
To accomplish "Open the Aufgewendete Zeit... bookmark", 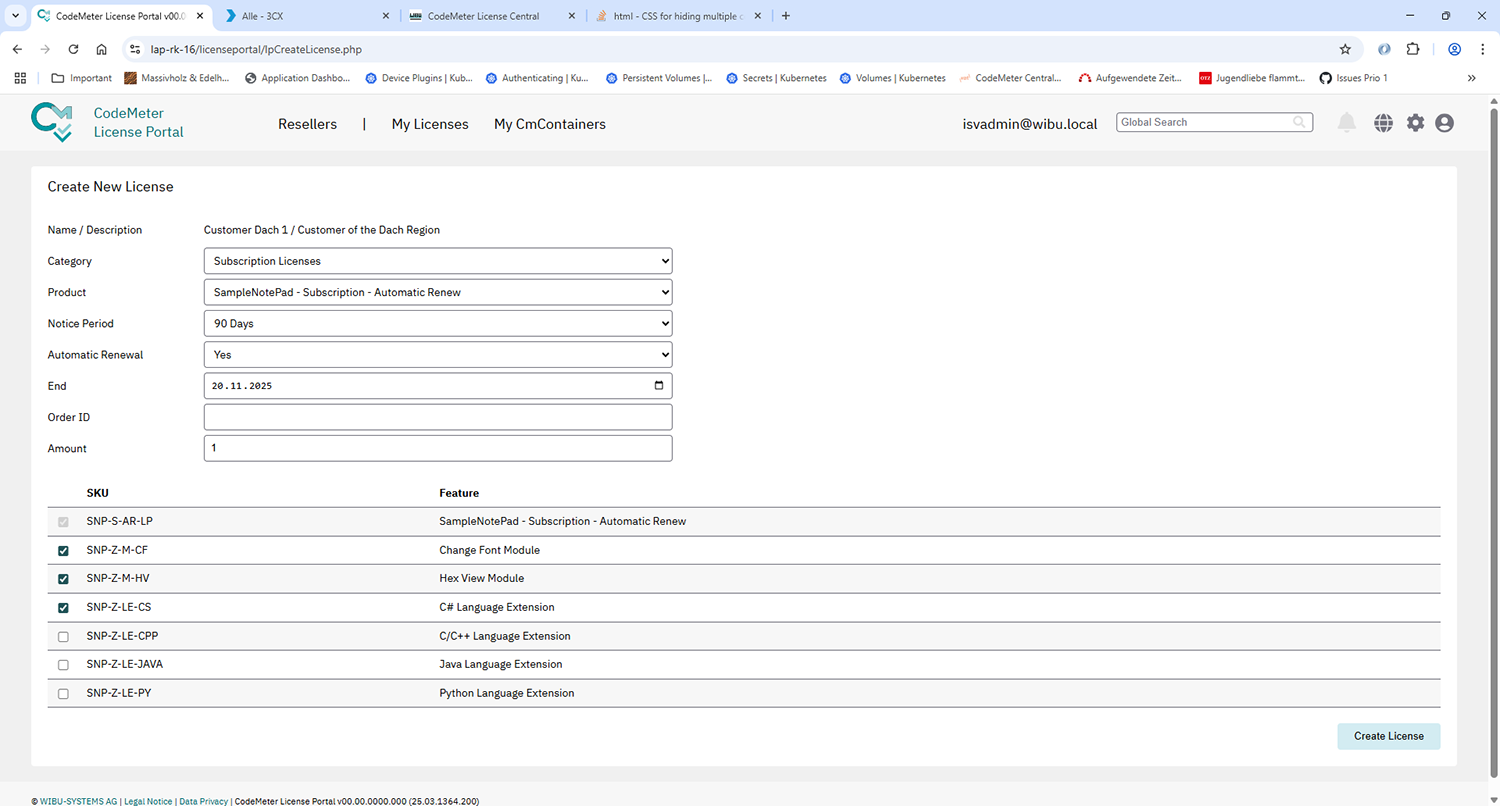I will [1130, 78].
